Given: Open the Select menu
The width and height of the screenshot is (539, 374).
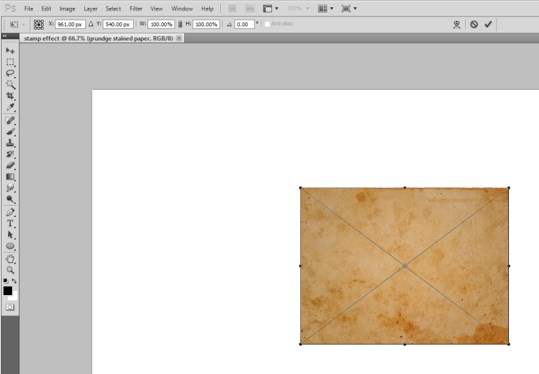Looking at the screenshot, I should click(x=113, y=9).
